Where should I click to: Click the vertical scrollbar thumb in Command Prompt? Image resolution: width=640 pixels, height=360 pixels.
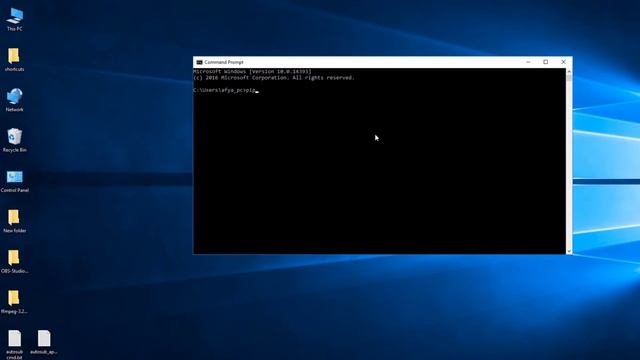click(569, 78)
